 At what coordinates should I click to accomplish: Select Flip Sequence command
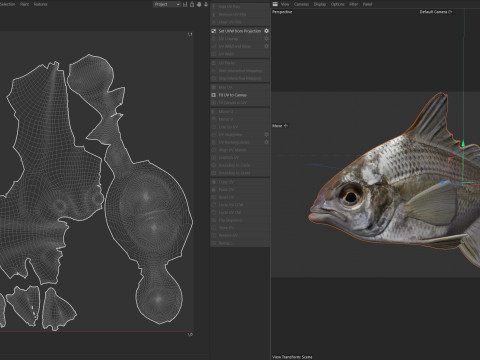(240, 220)
